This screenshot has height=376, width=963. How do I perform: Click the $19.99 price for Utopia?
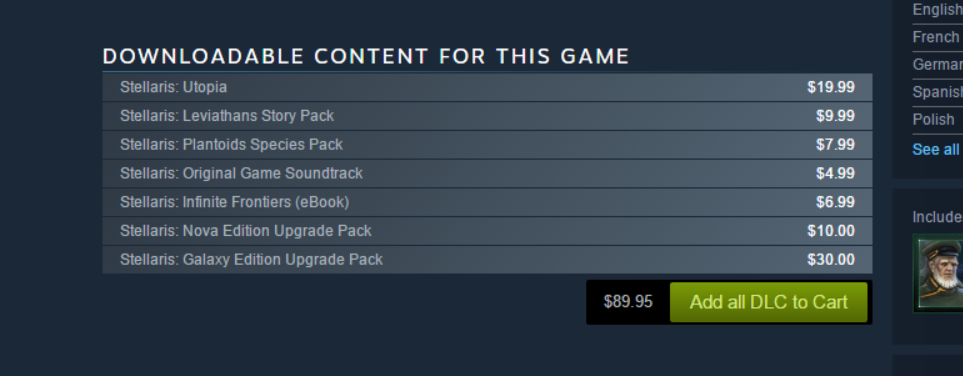[831, 87]
